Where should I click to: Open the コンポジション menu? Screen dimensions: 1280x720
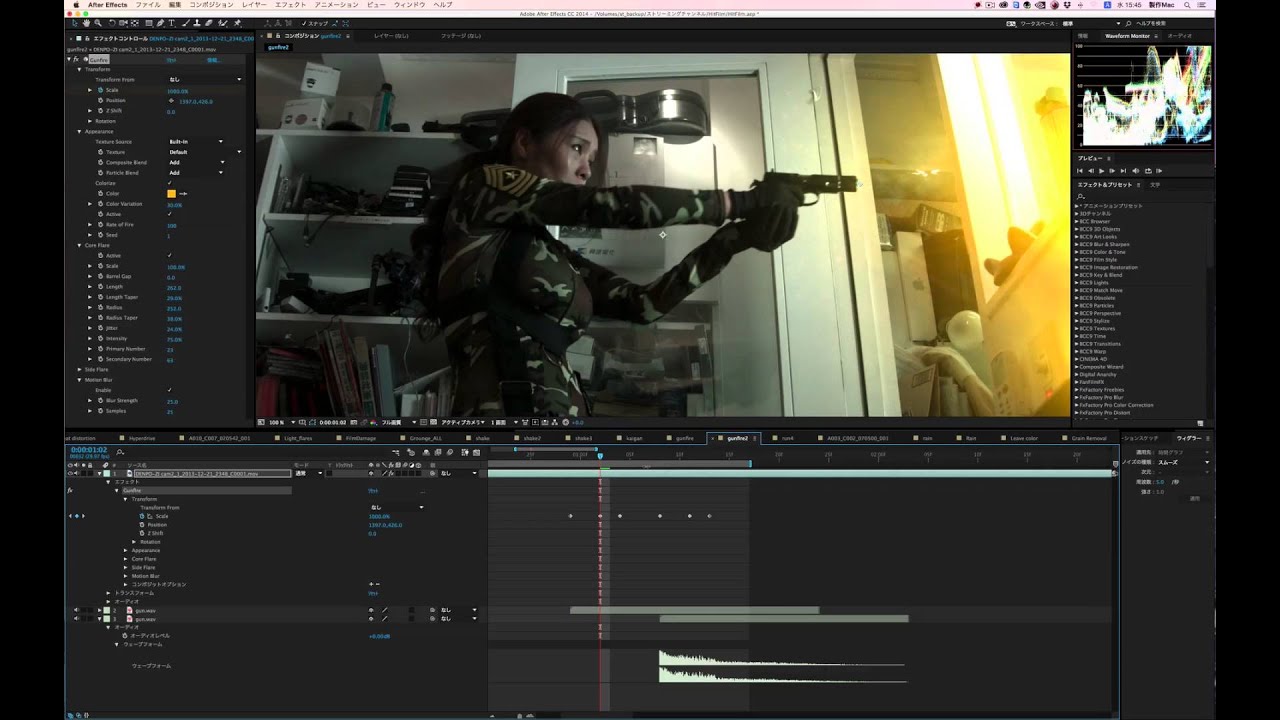pyautogui.click(x=212, y=5)
